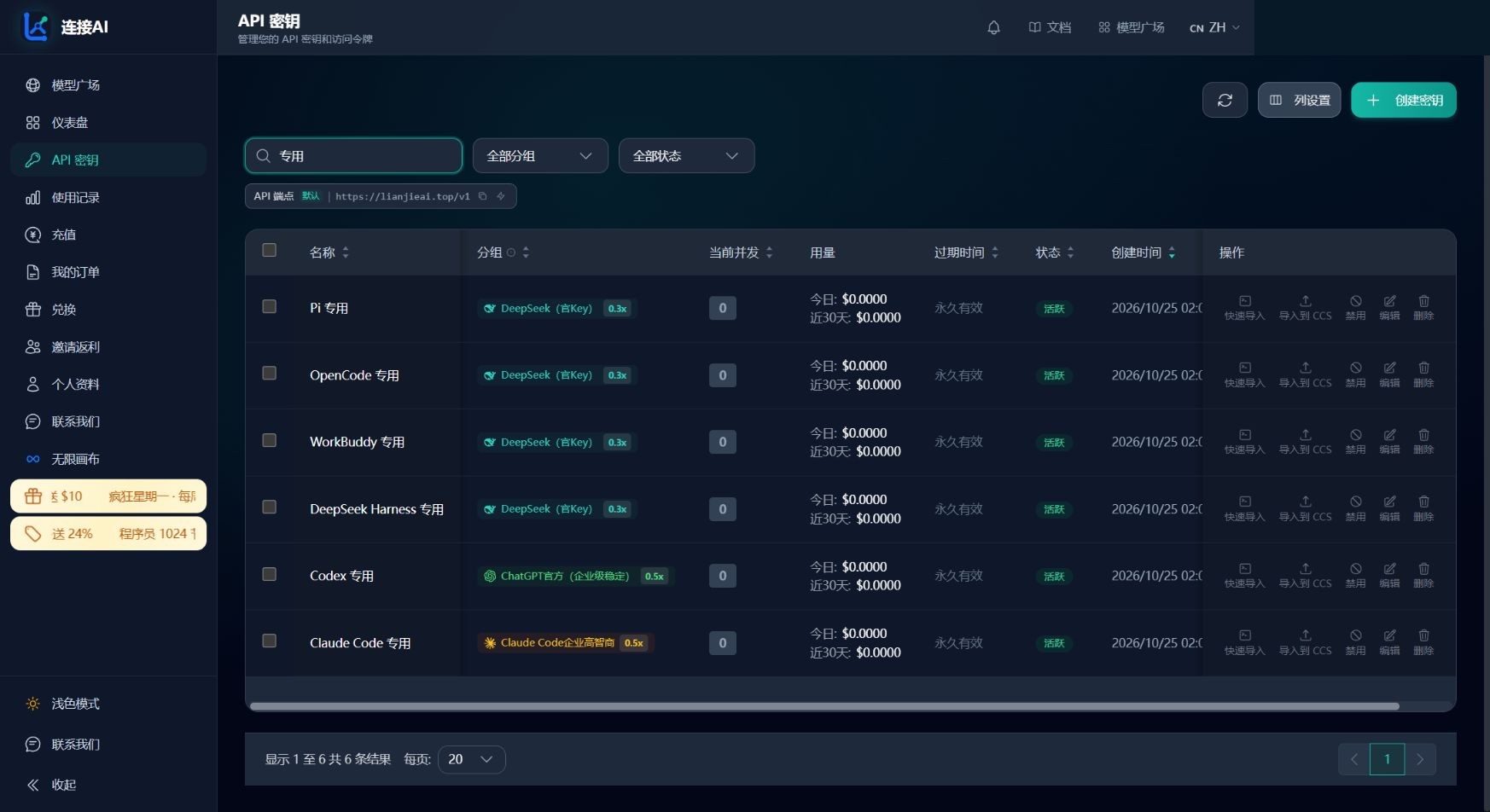Viewport: 1490px width, 812px height.
Task: Go to 仪表盘 in sidebar
Action: [x=108, y=123]
